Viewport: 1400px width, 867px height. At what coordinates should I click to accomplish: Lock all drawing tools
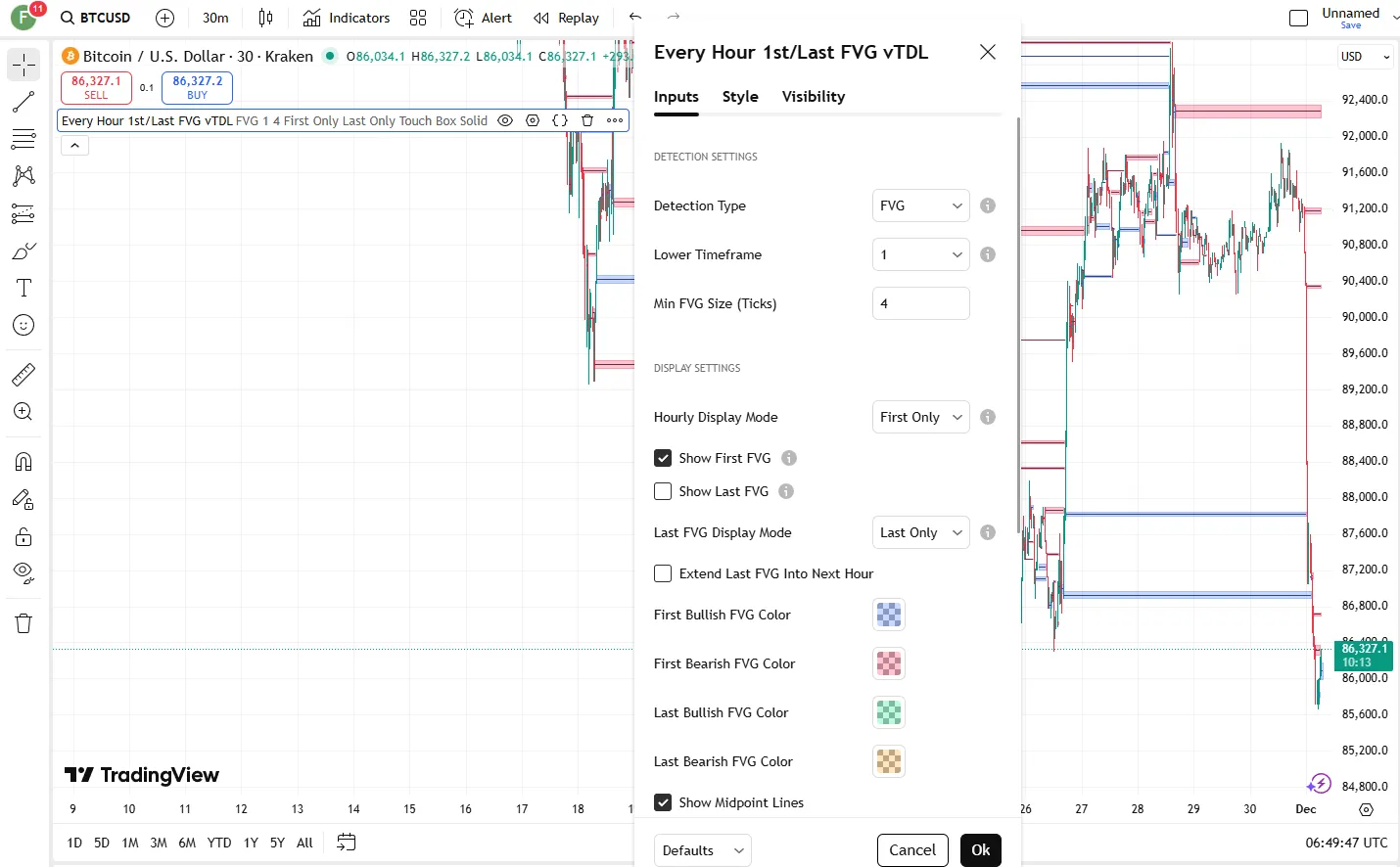point(23,537)
